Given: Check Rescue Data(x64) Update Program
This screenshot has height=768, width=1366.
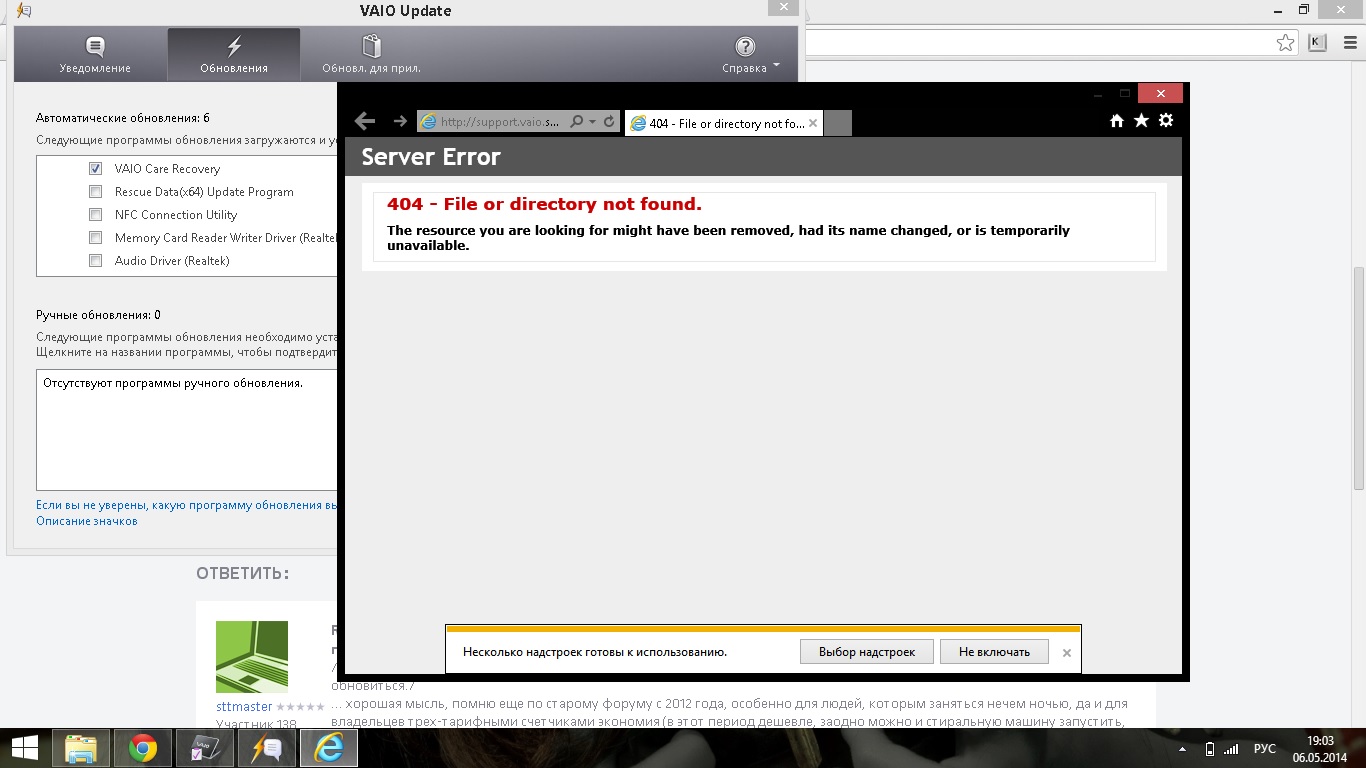Looking at the screenshot, I should pyautogui.click(x=96, y=192).
